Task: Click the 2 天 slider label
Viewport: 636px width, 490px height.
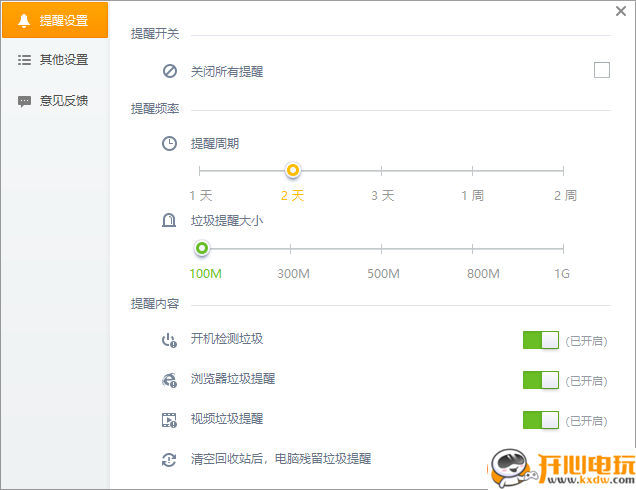Action: pos(292,196)
